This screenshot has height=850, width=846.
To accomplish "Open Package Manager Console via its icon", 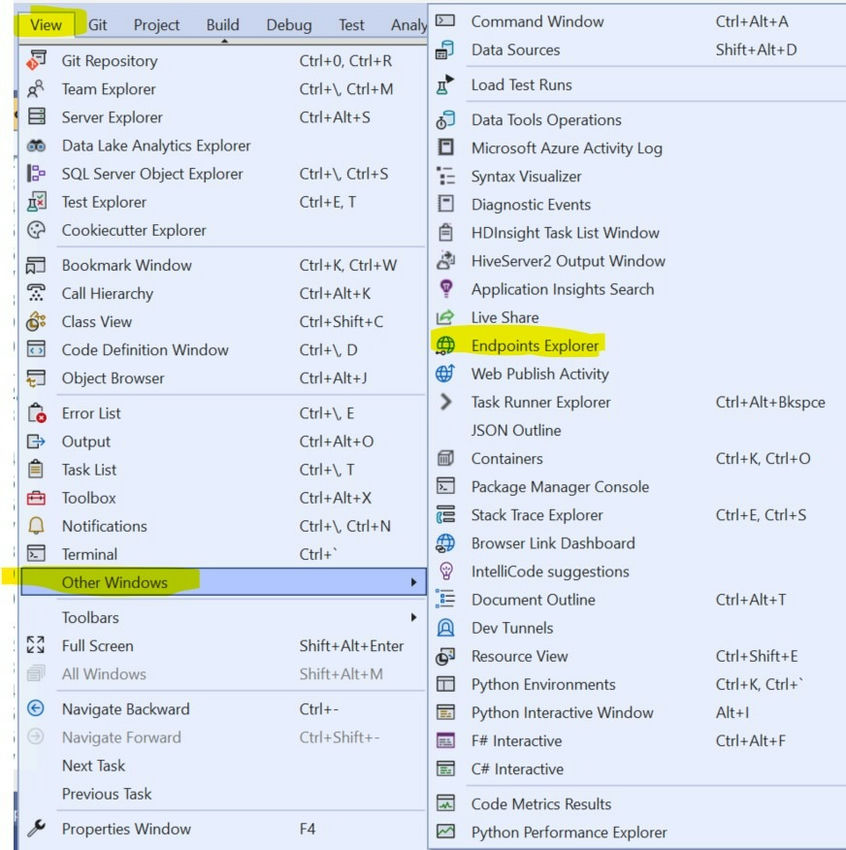I will click(x=447, y=487).
